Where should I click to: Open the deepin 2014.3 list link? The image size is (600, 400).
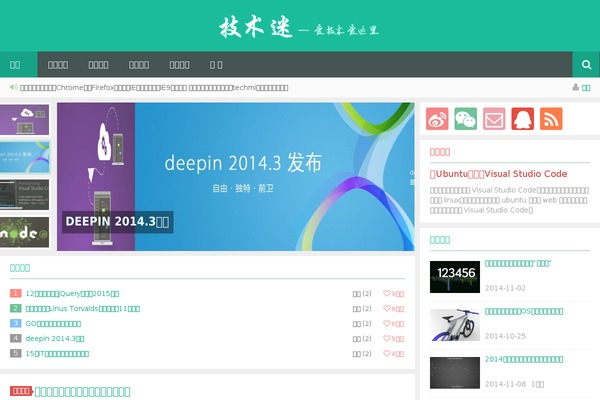pyautogui.click(x=55, y=338)
